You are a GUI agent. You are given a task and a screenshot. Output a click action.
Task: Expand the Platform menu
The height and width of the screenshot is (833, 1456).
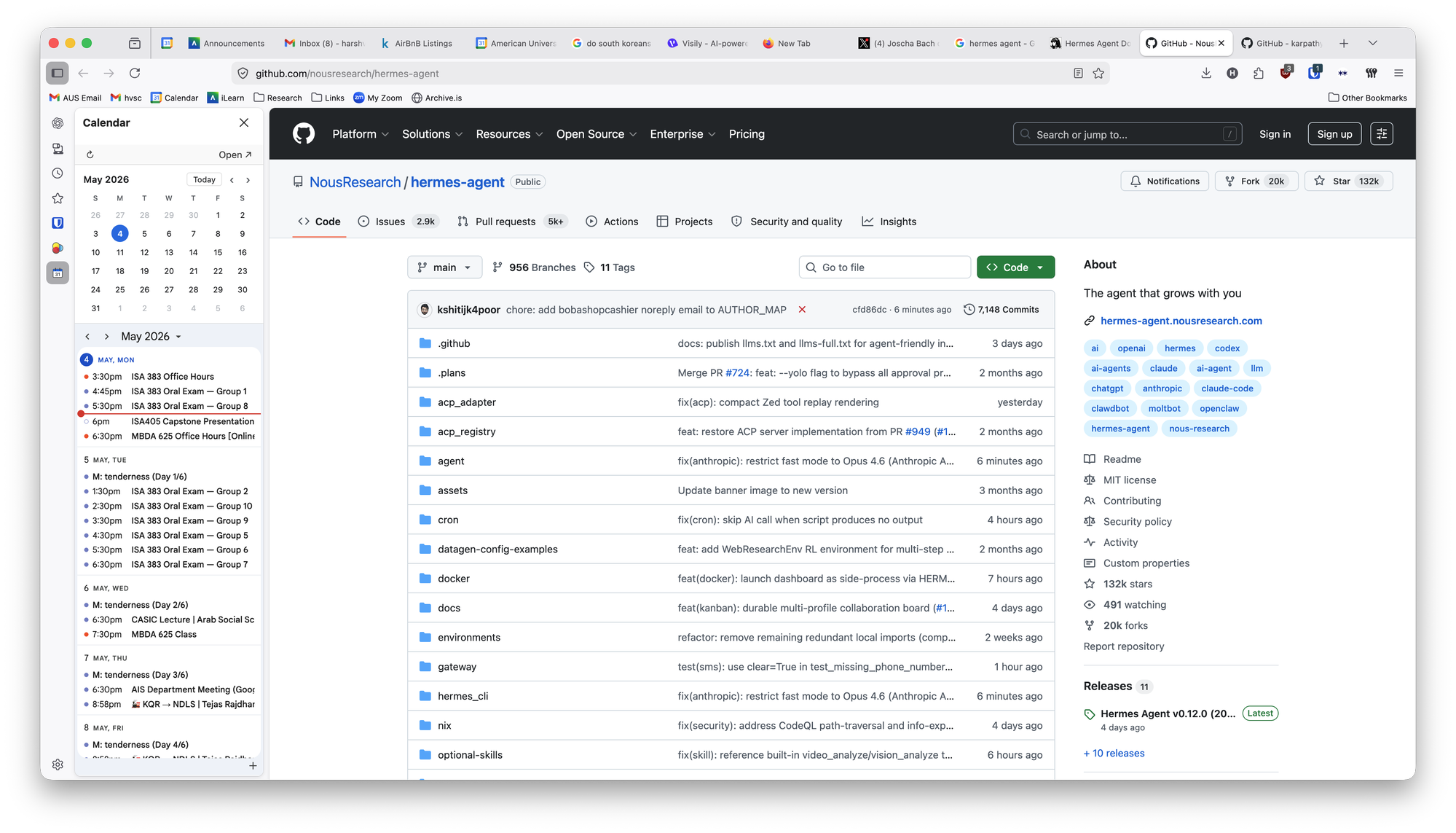click(x=361, y=134)
